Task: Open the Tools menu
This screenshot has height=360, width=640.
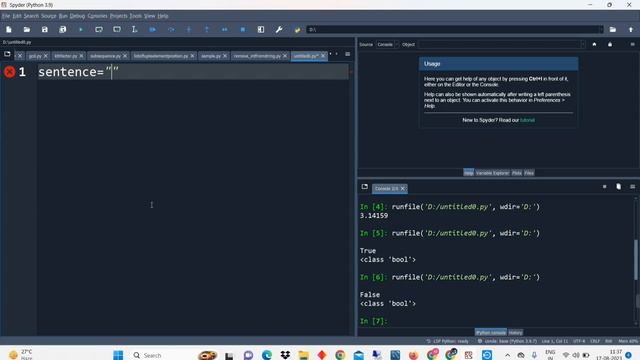Action: pos(136,16)
